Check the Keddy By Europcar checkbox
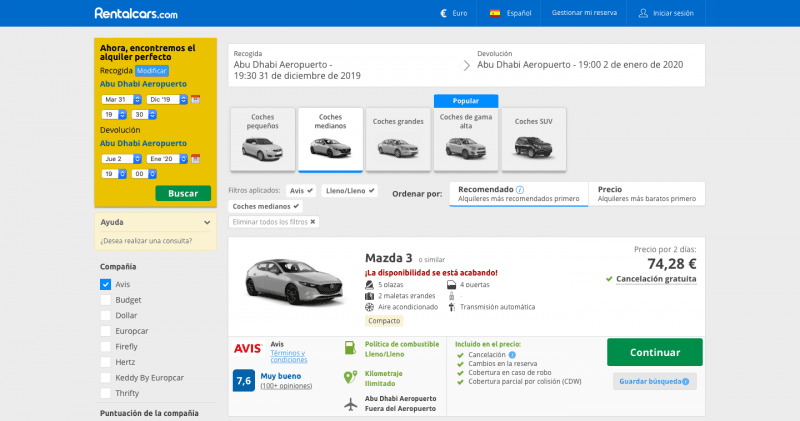This screenshot has width=800, height=421. point(106,378)
